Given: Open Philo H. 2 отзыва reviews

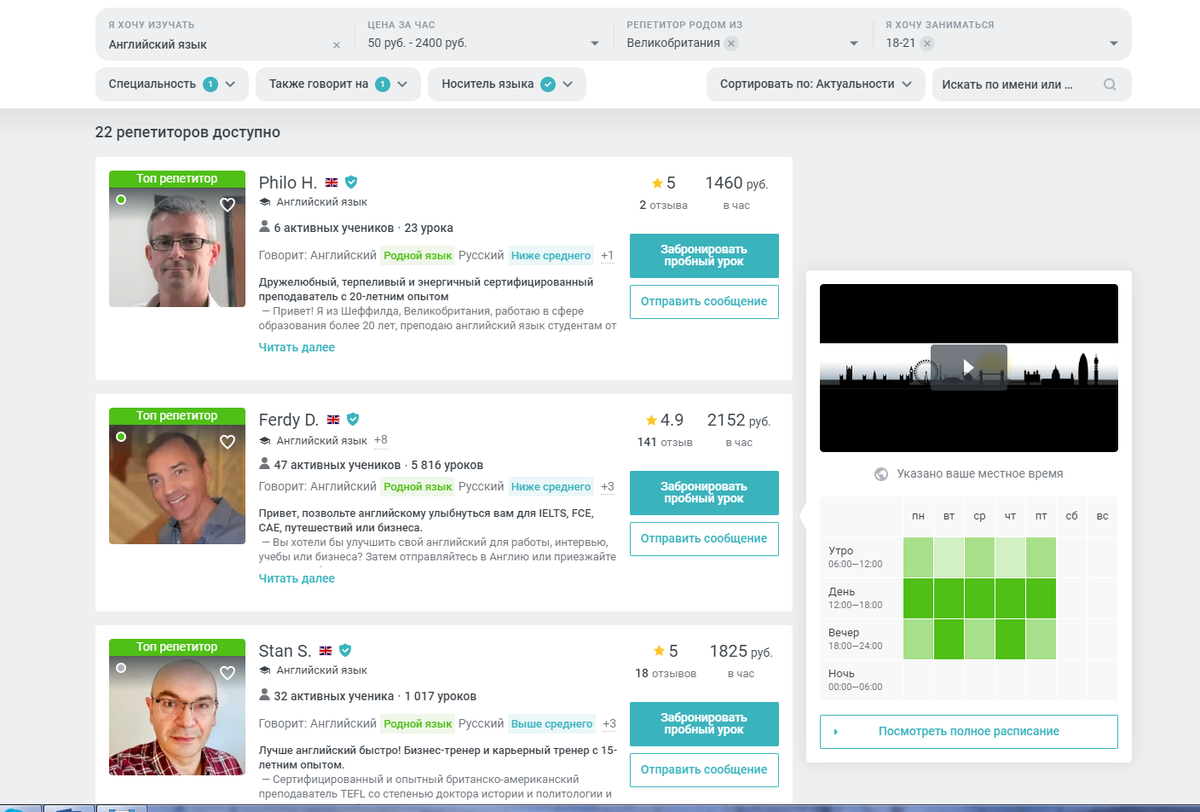Looking at the screenshot, I should 664,205.
